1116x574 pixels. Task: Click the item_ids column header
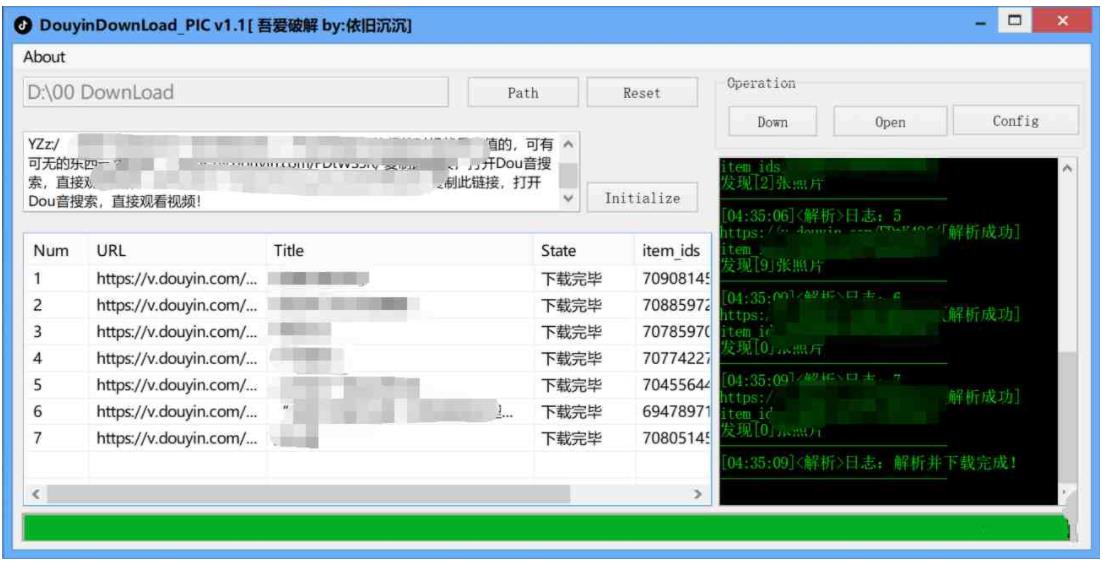pyautogui.click(x=670, y=251)
